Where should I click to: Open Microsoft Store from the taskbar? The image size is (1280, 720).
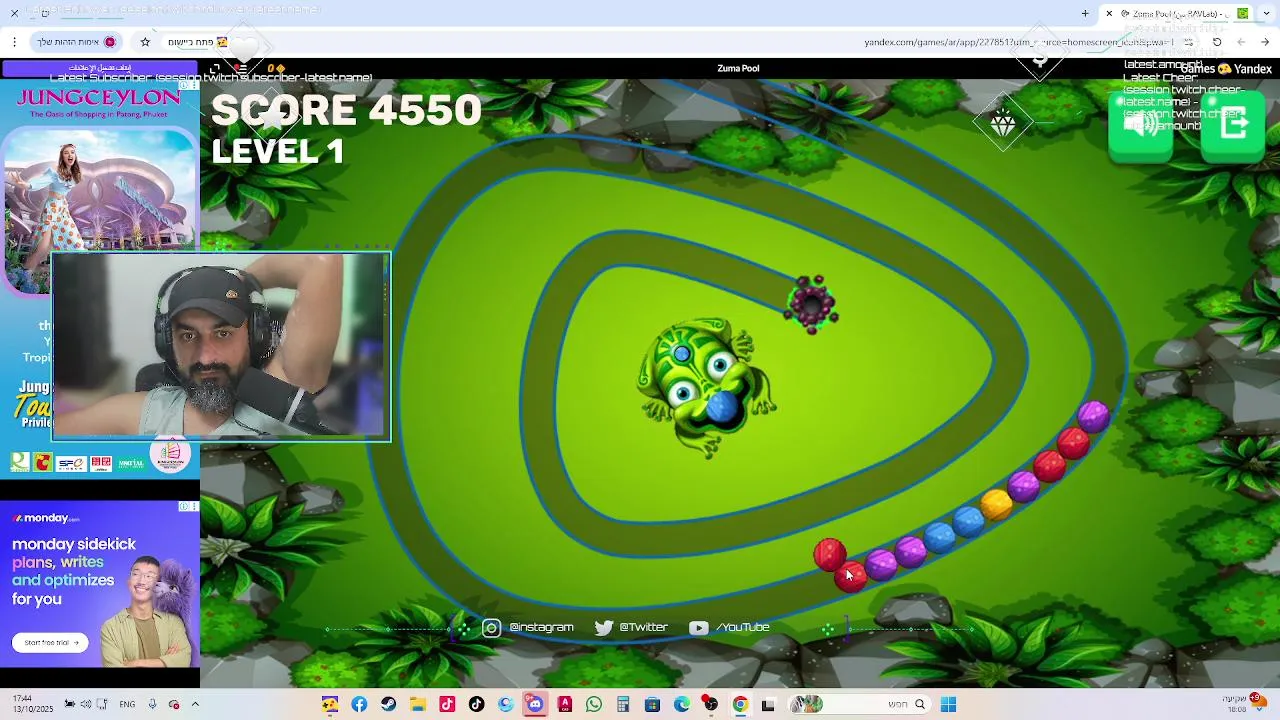coord(652,704)
